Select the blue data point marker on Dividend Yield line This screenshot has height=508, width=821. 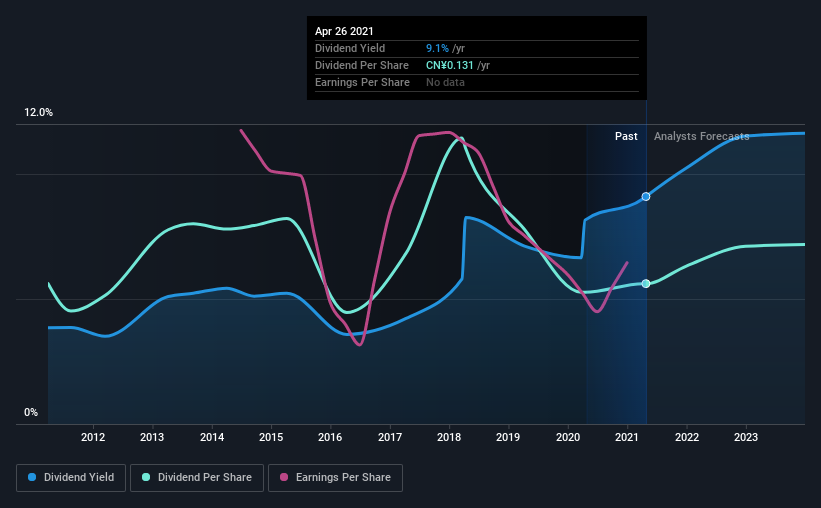[x=646, y=196]
